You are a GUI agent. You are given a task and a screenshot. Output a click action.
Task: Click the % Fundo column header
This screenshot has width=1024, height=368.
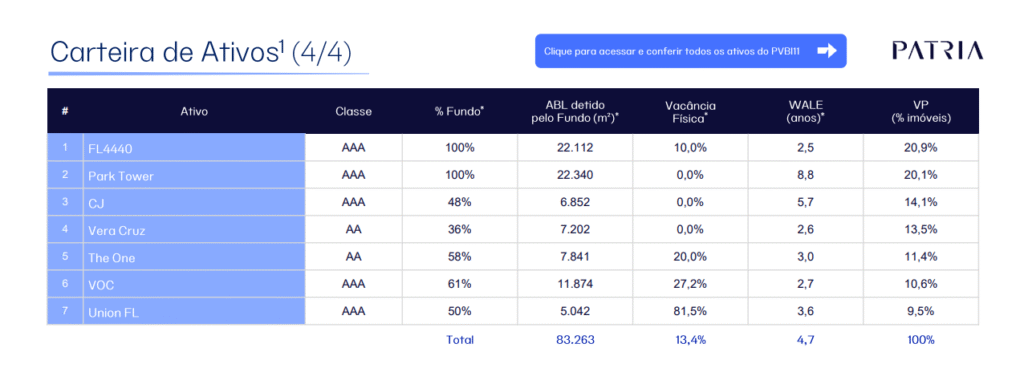459,112
